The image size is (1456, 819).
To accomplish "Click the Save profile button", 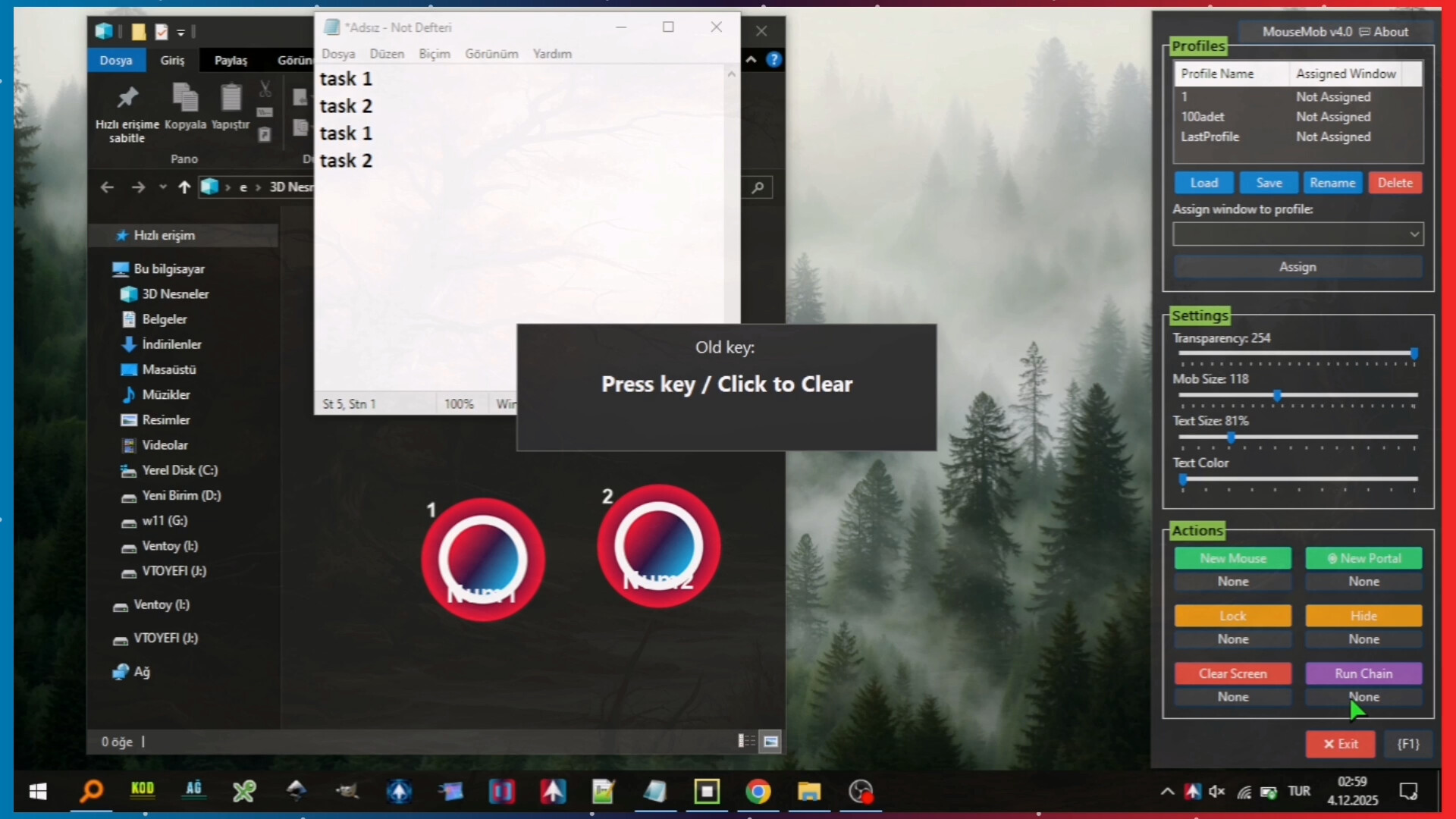I will pos(1267,183).
